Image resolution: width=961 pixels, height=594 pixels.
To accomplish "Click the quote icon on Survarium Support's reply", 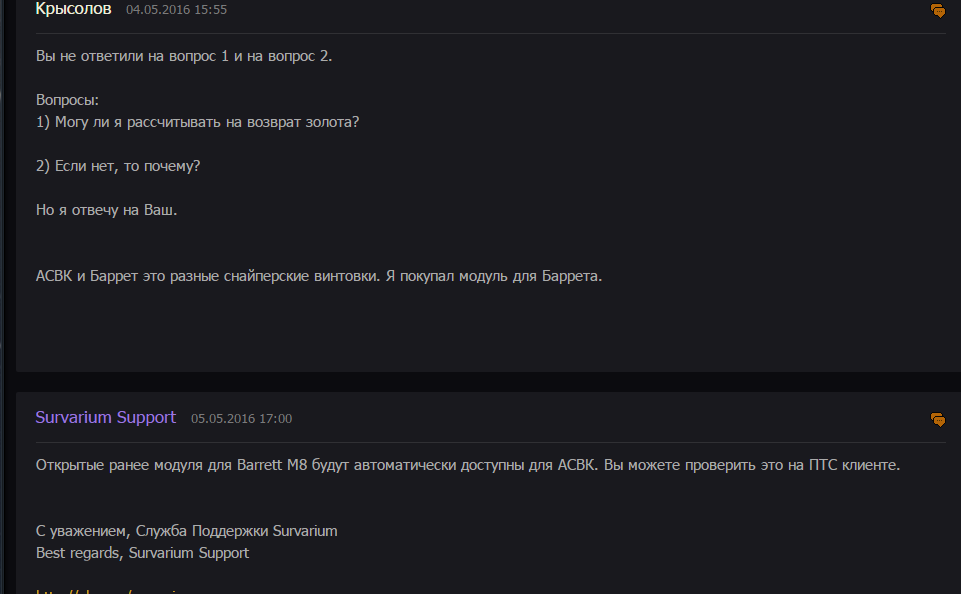I will click(x=937, y=419).
